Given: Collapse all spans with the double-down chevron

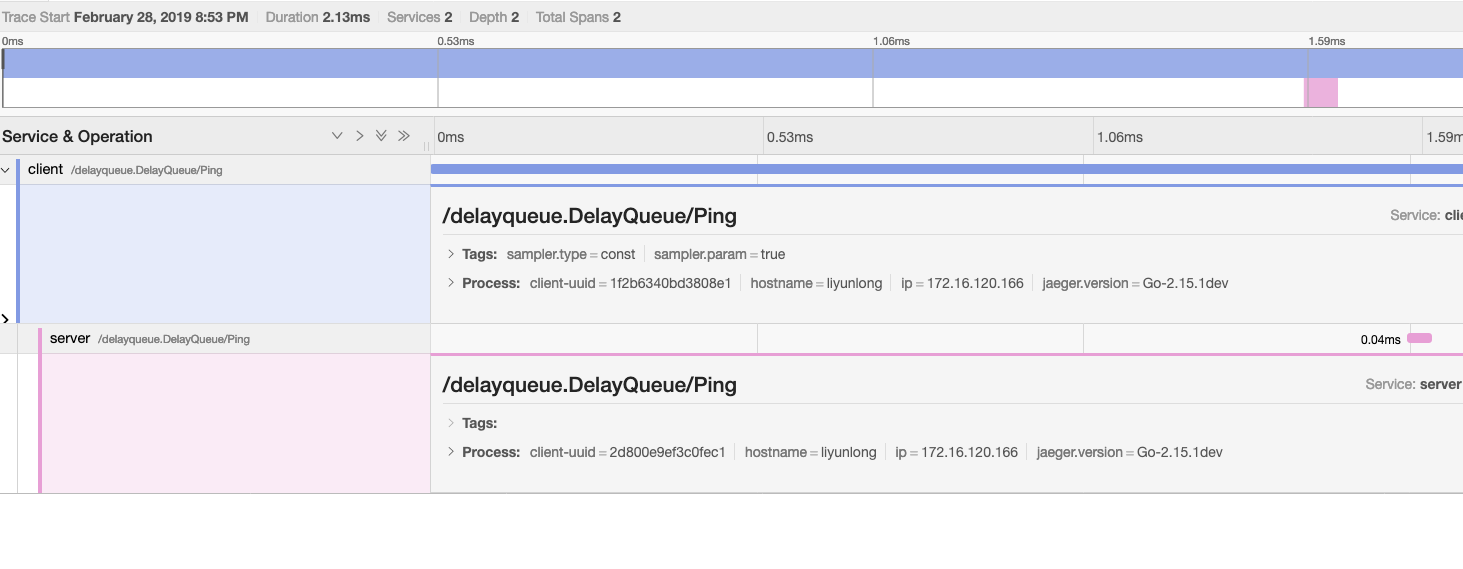Looking at the screenshot, I should coord(381,136).
